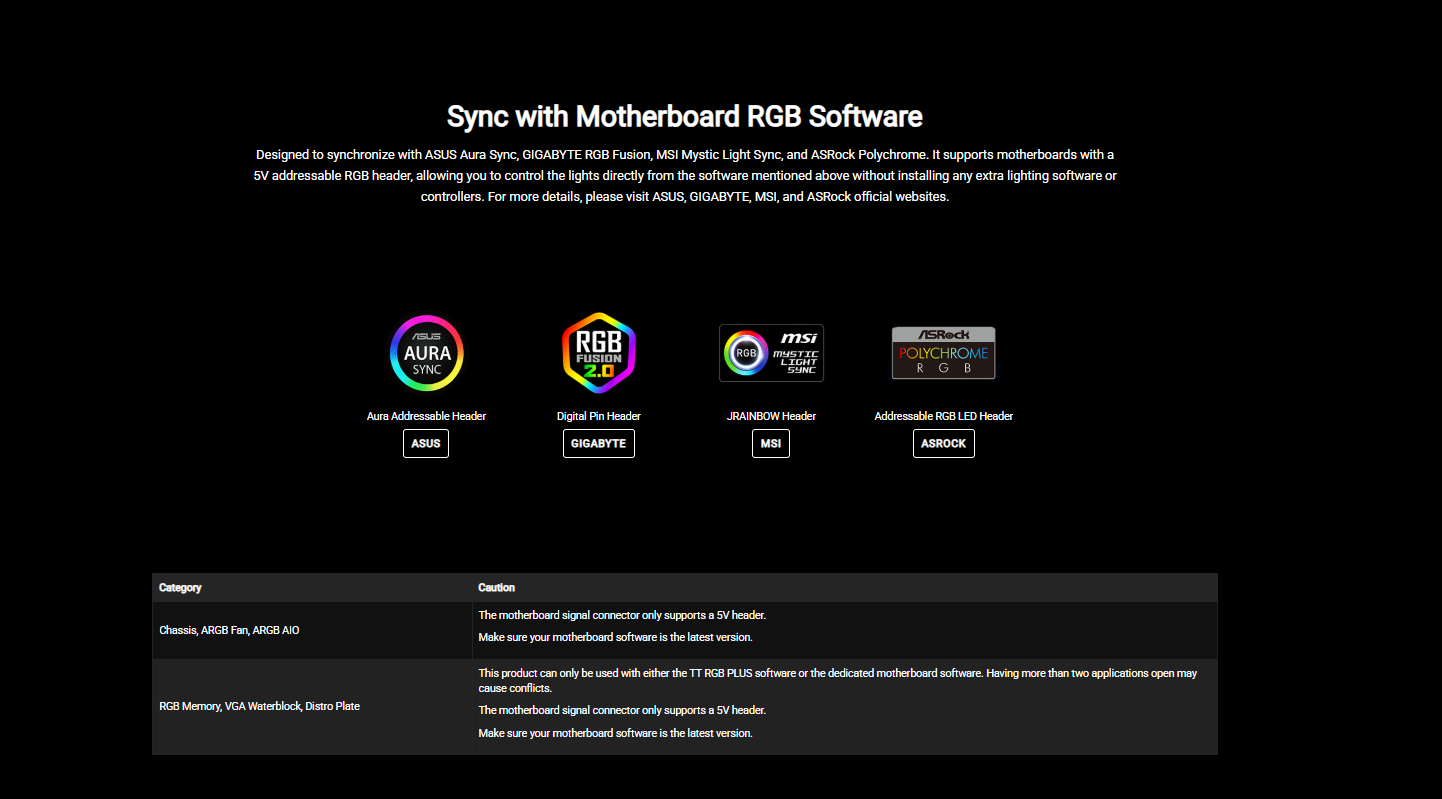1442x799 pixels.
Task: Click the JRAINBOW Header caption
Action: [770, 416]
